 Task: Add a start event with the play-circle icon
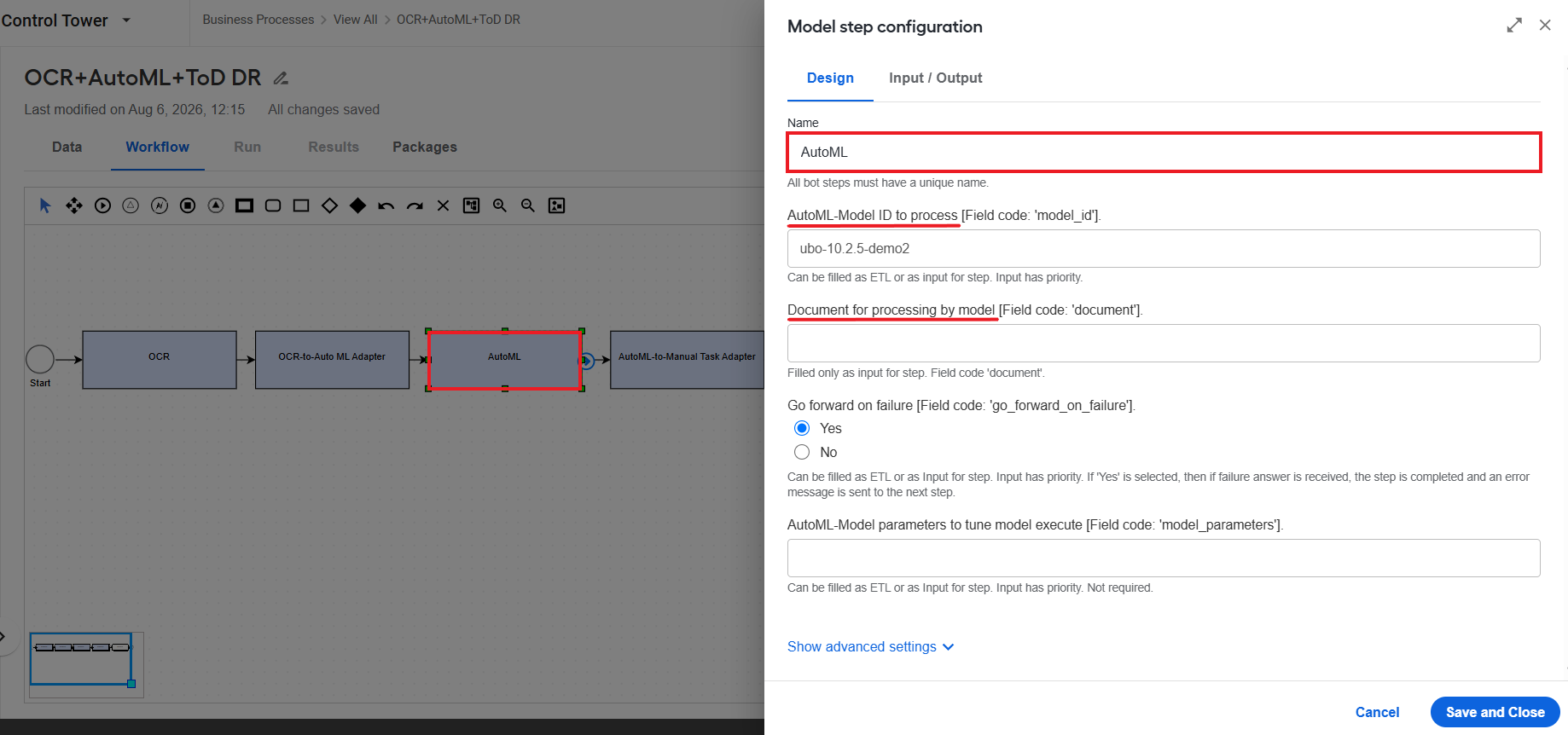click(x=102, y=205)
